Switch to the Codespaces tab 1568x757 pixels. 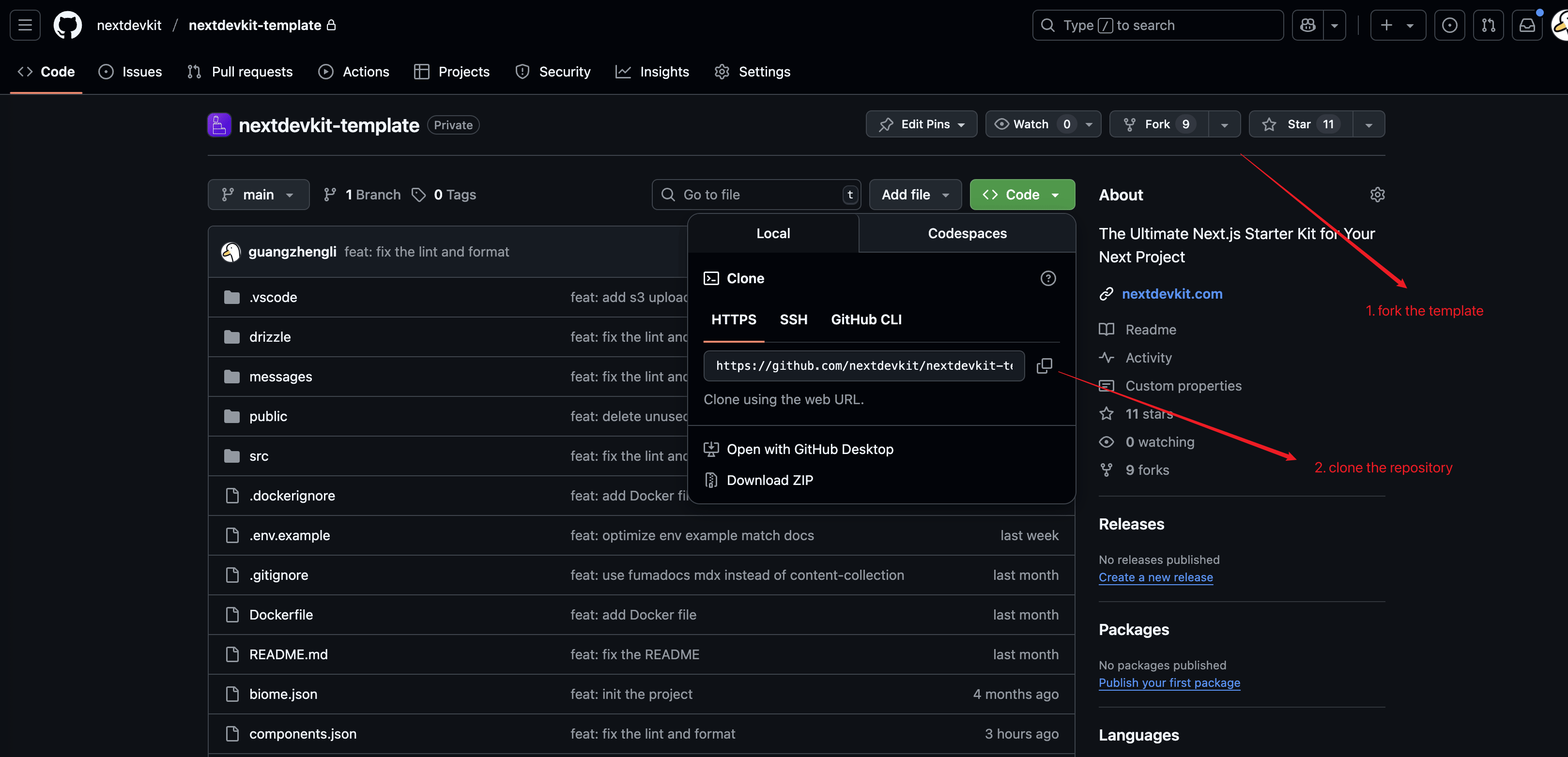pyautogui.click(x=967, y=233)
